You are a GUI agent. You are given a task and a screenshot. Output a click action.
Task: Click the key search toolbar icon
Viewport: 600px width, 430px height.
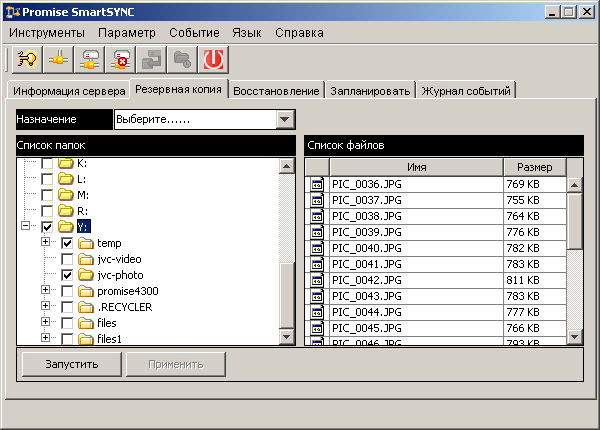27,59
